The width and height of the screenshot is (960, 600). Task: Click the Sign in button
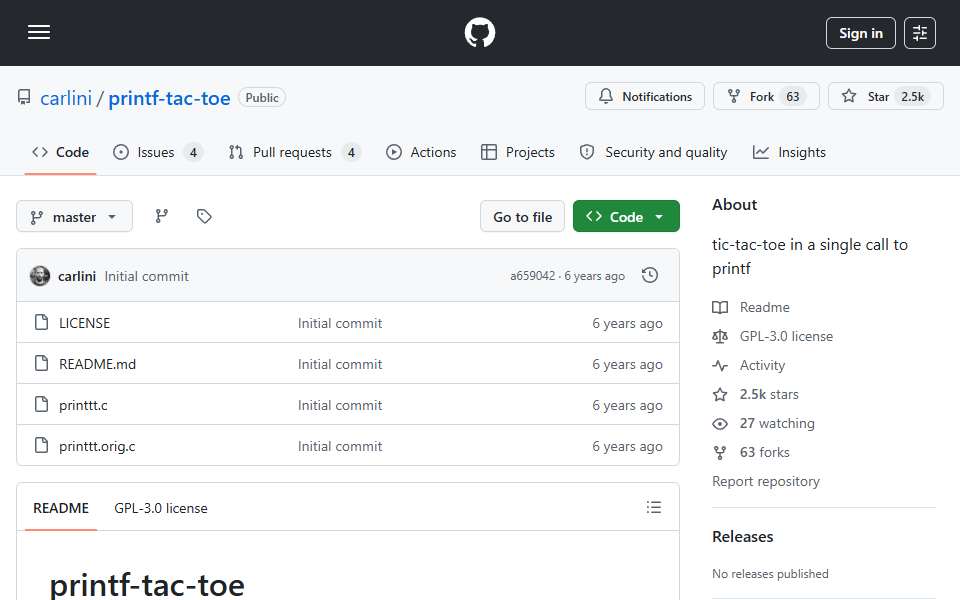pos(860,33)
